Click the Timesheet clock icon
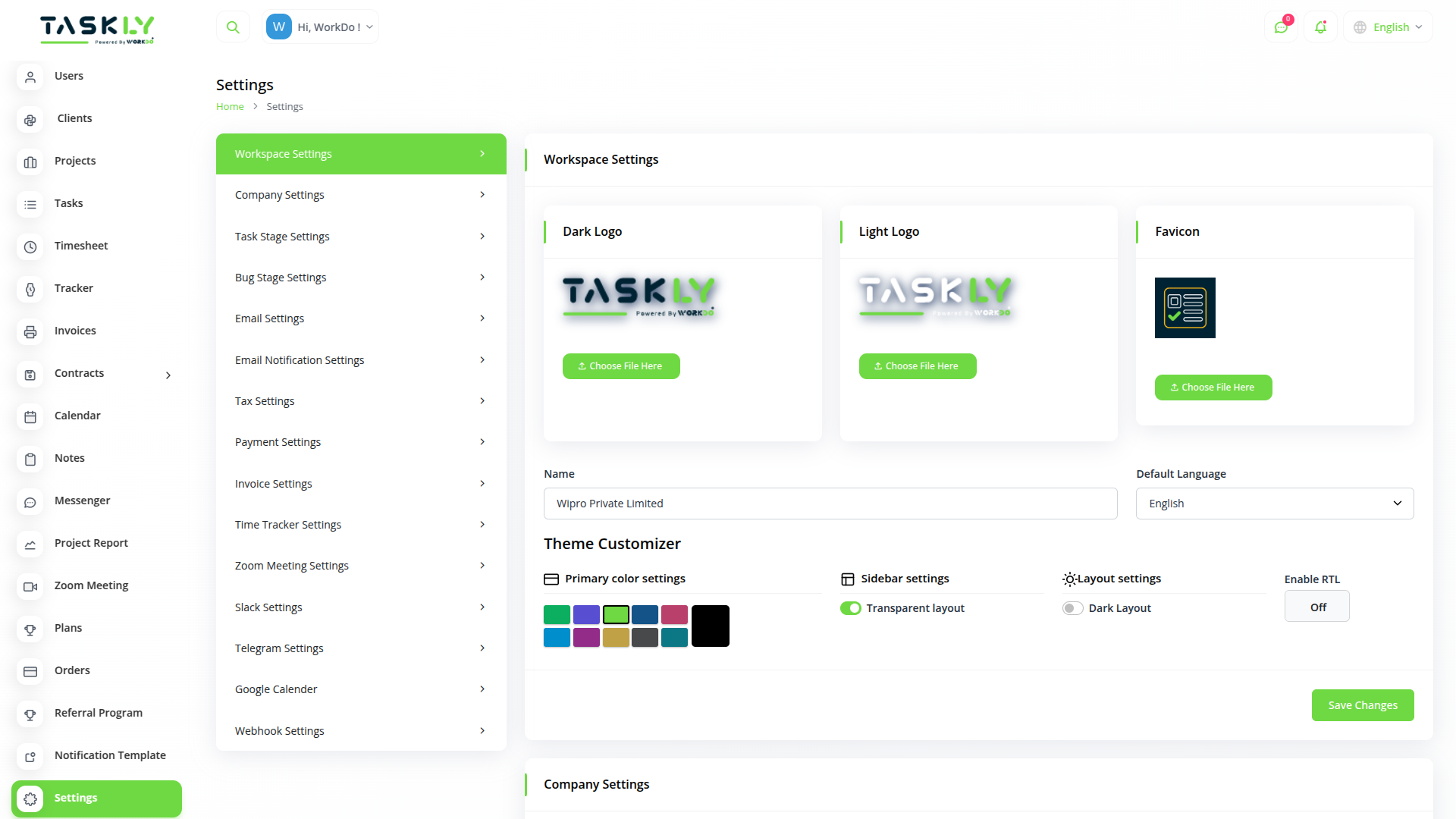Image resolution: width=1456 pixels, height=819 pixels. 30,246
